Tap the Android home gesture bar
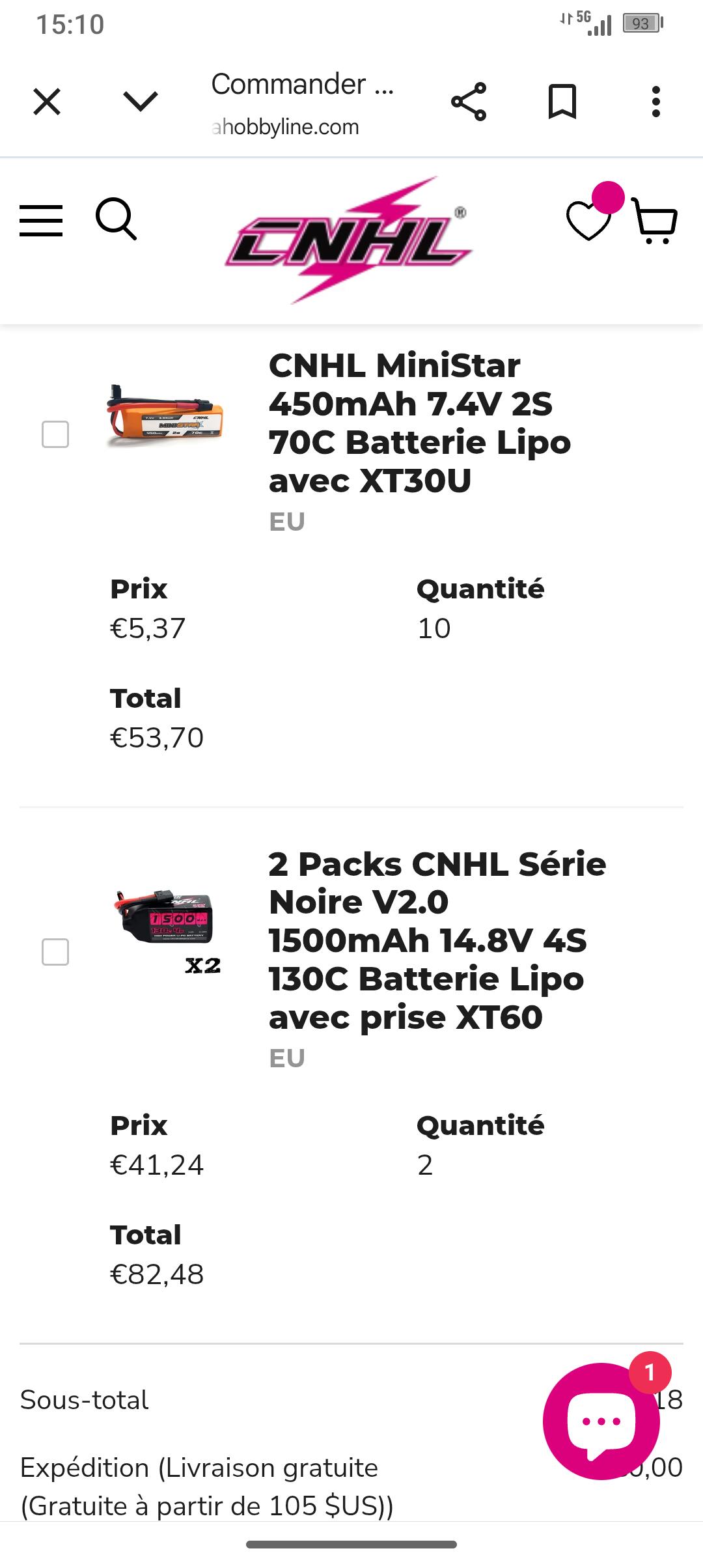The image size is (703, 1568). [351, 1545]
